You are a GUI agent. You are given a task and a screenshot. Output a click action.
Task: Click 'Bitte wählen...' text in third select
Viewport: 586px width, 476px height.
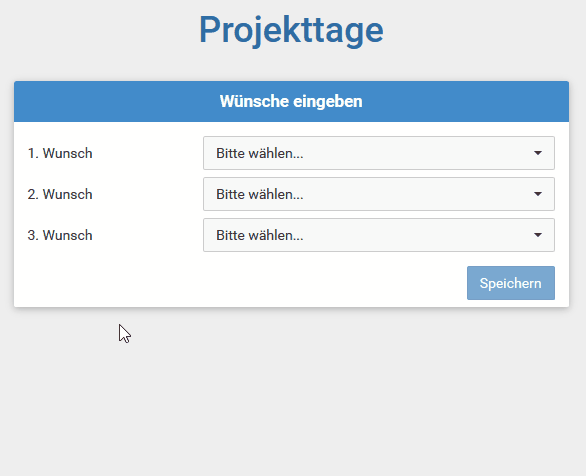pyautogui.click(x=260, y=235)
